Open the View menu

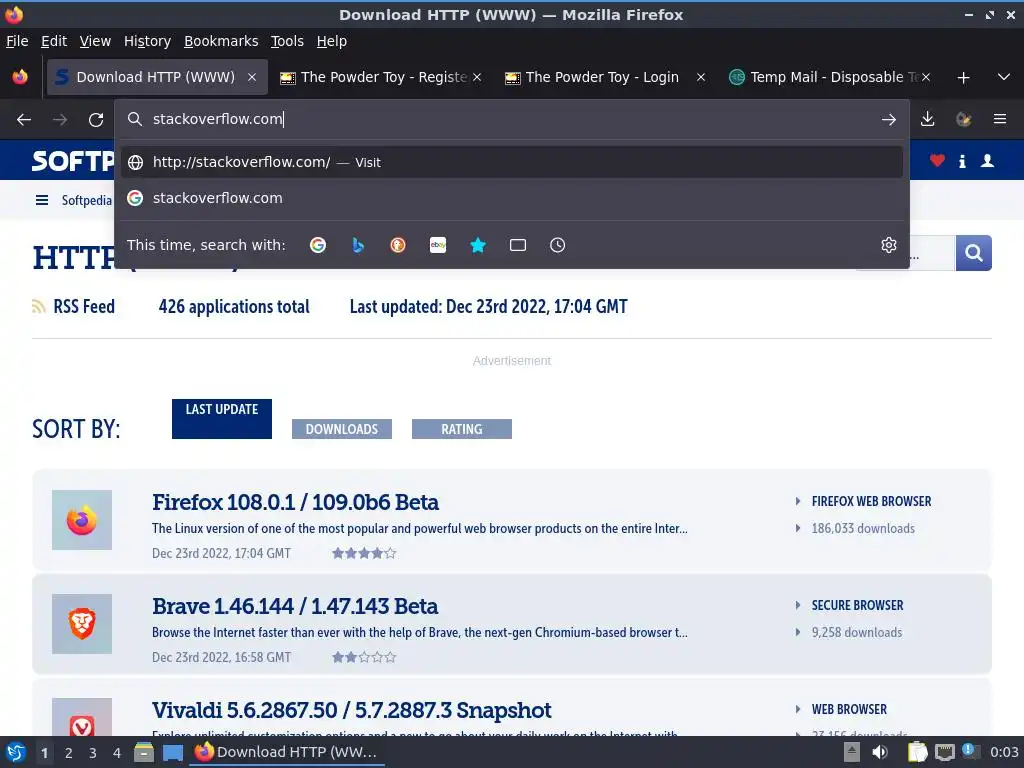(95, 41)
